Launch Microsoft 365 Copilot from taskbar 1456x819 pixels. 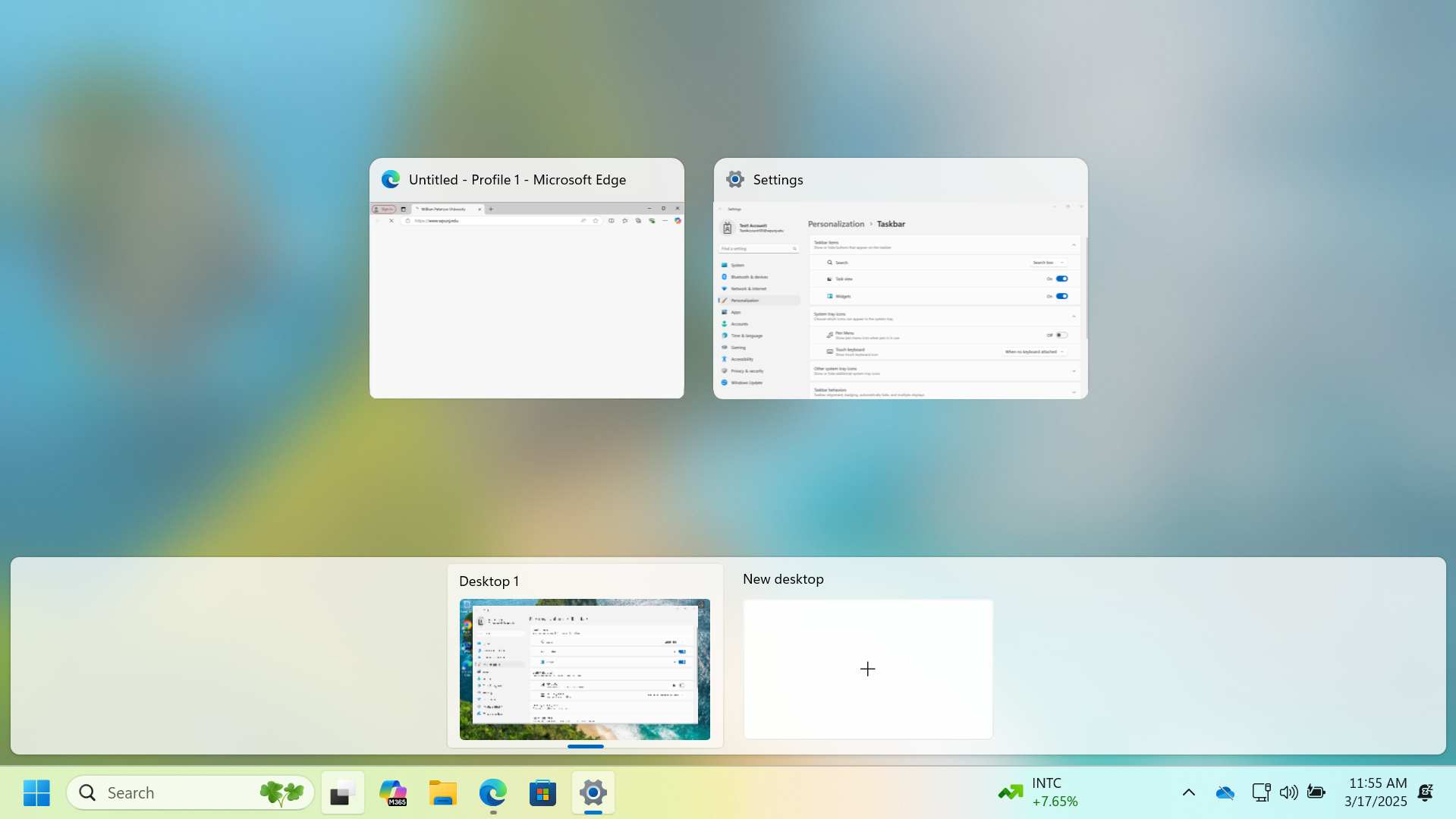click(x=393, y=792)
